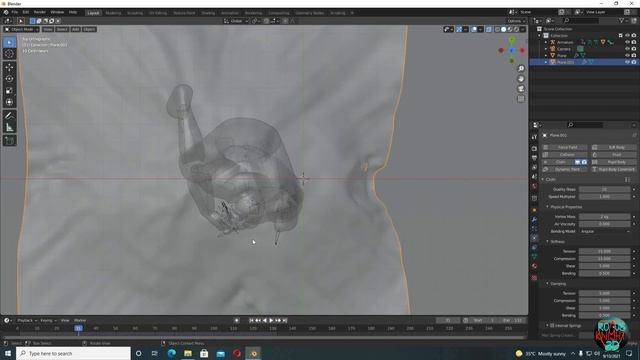Open the Render properties tab

point(534,149)
